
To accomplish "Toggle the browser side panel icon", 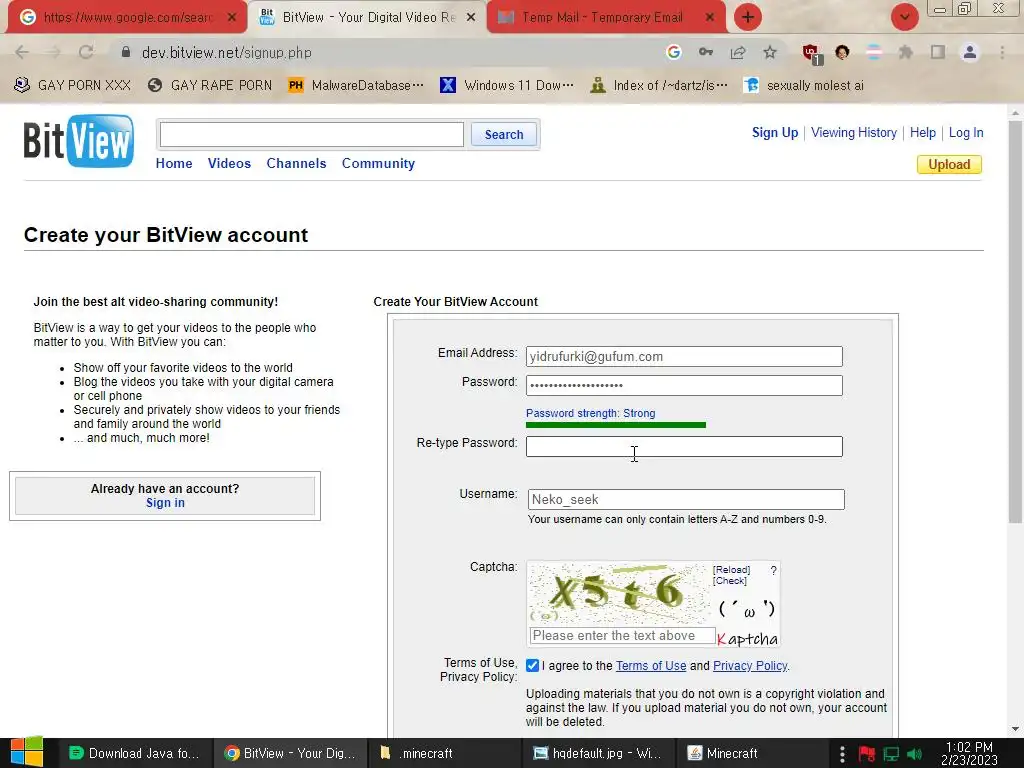I will [938, 52].
